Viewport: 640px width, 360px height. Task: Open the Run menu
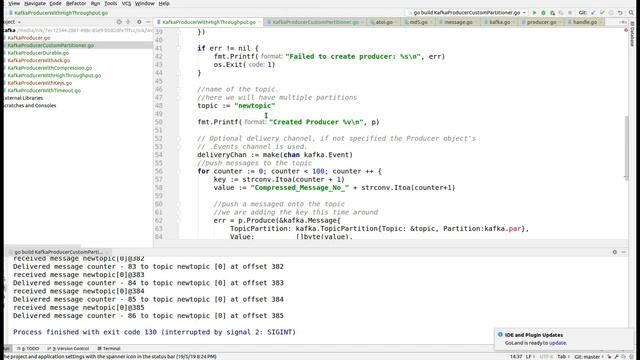95,3
